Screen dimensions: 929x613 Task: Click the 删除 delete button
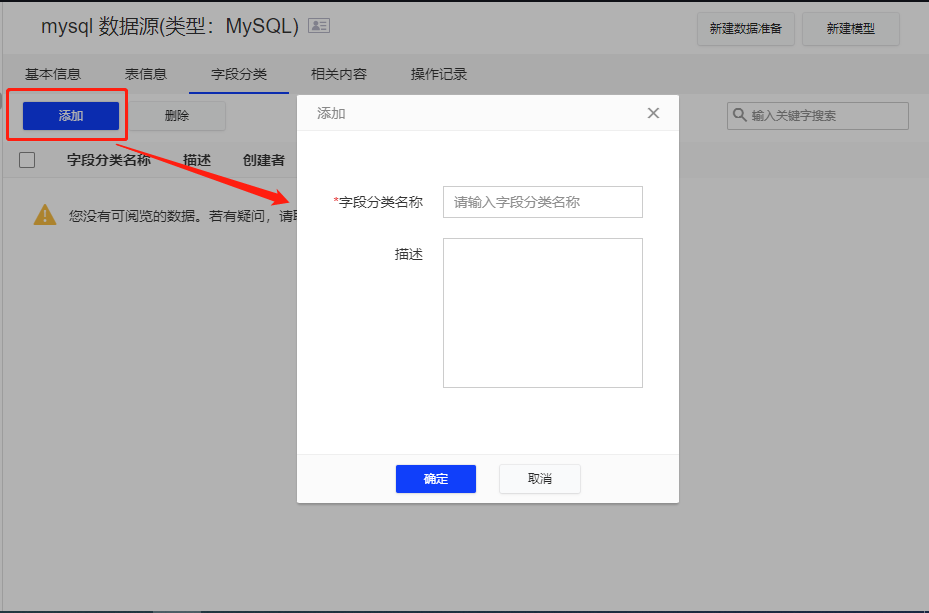177,116
